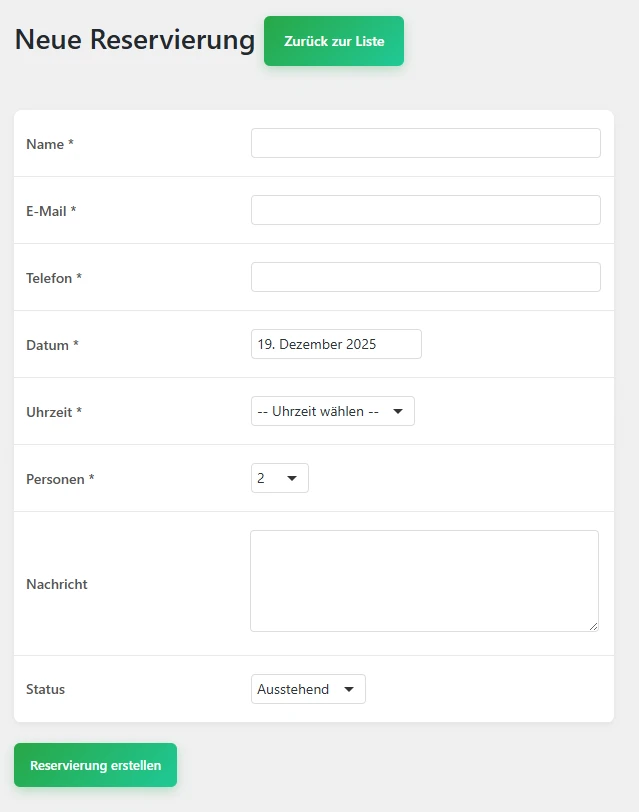The width and height of the screenshot is (639, 812).
Task: Click the Name * field label
Action: coord(50,144)
